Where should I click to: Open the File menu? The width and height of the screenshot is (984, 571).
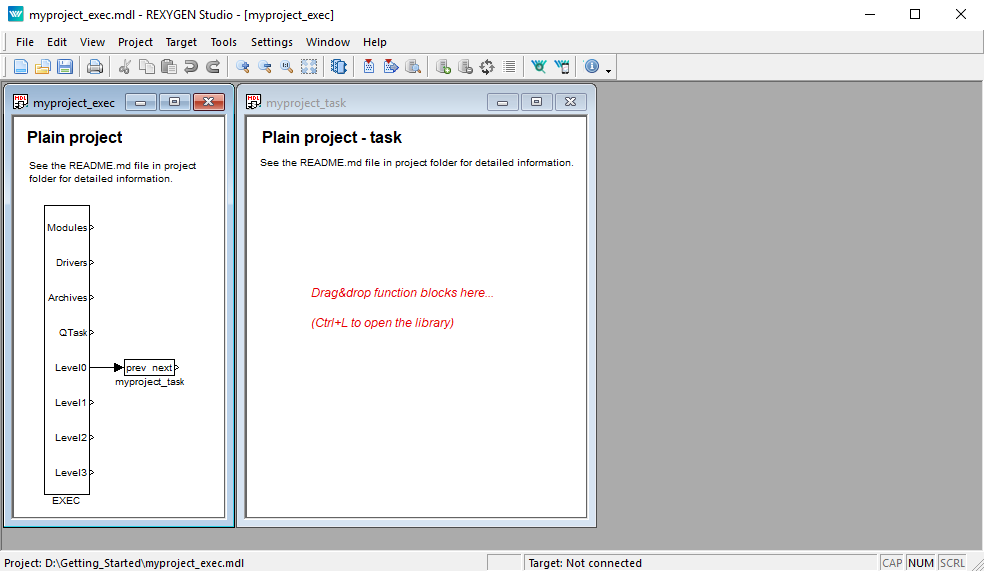[25, 42]
